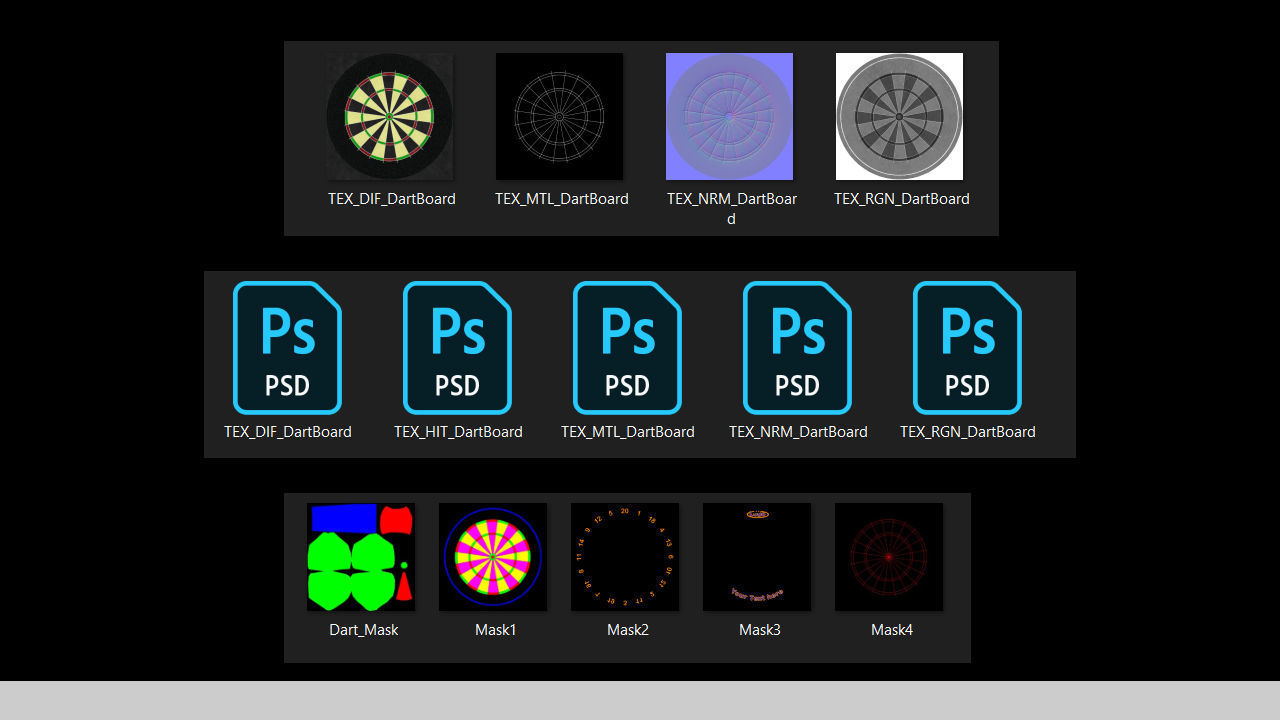Click the TEX_MTL_DartBoard label under the wireframe image
1280x720 pixels.
(562, 199)
